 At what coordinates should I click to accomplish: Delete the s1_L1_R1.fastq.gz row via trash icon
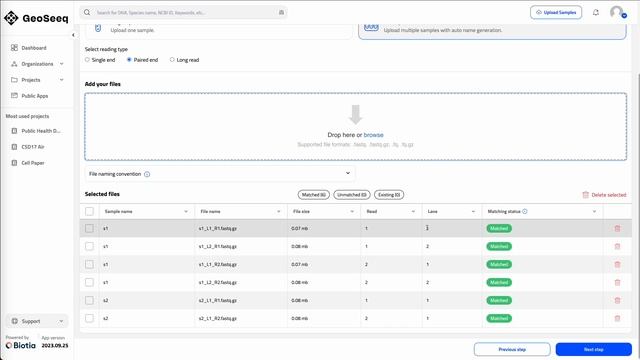[x=617, y=229]
